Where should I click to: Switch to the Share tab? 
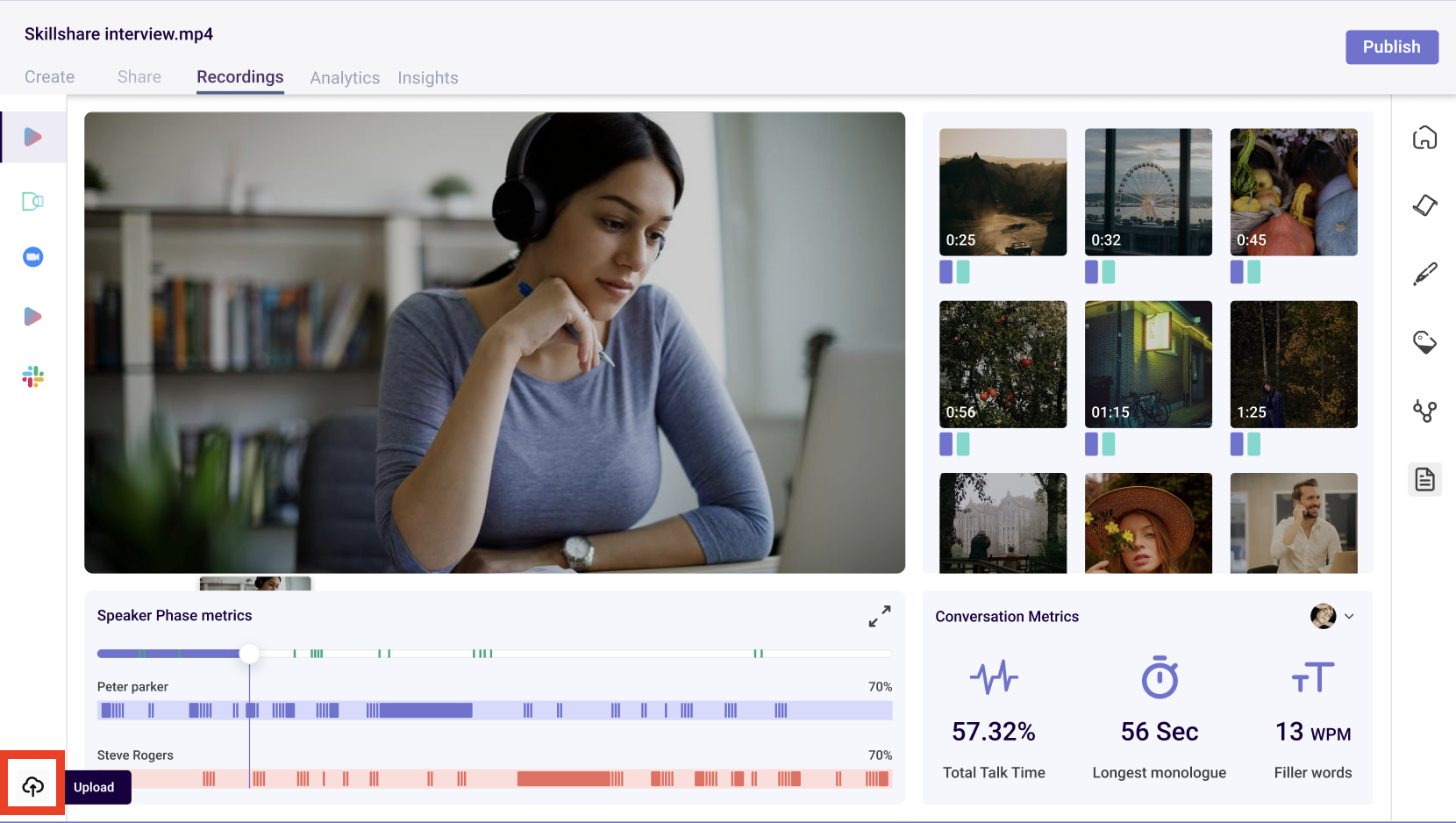click(139, 76)
